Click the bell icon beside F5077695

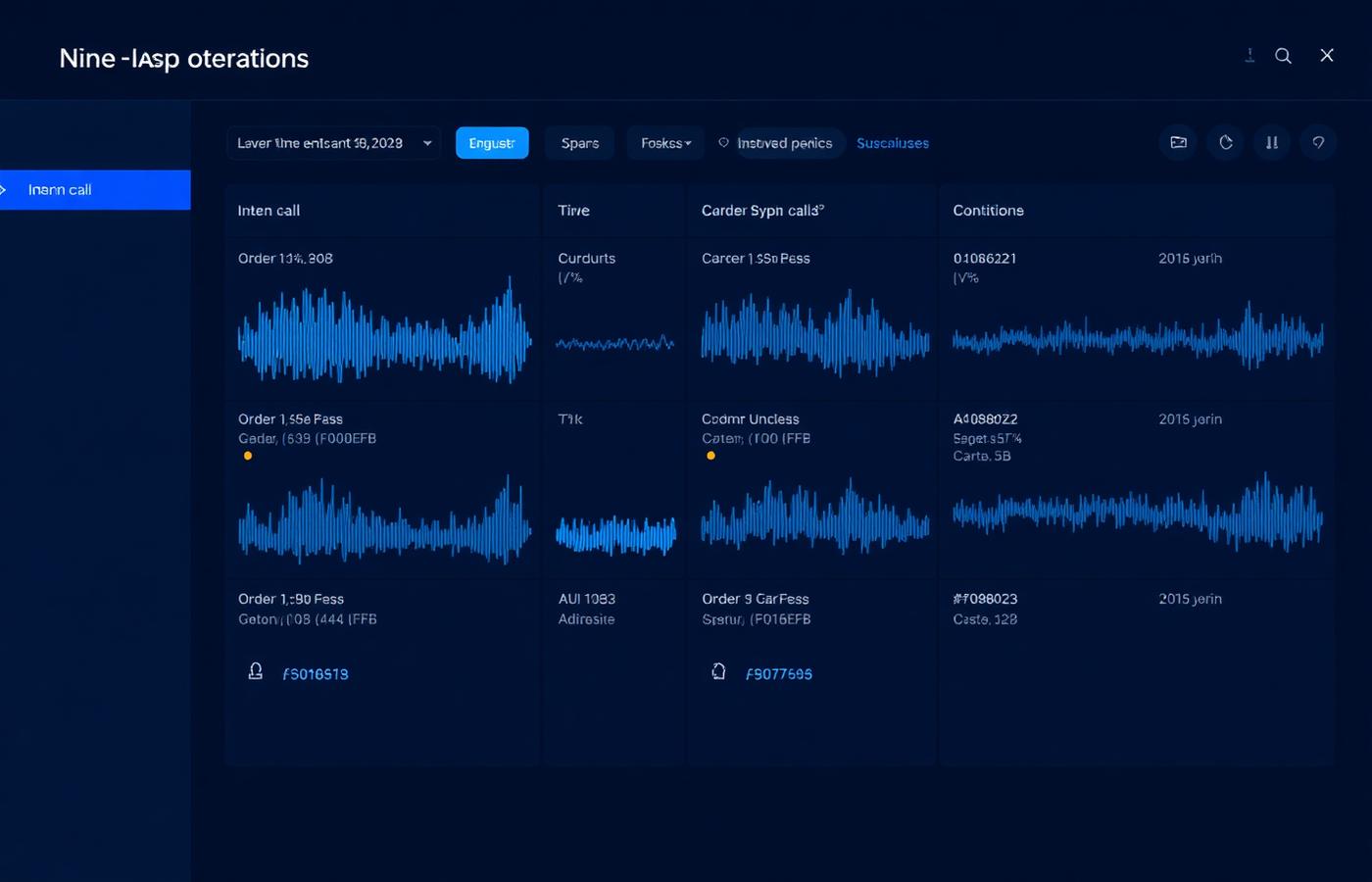pyautogui.click(x=718, y=671)
